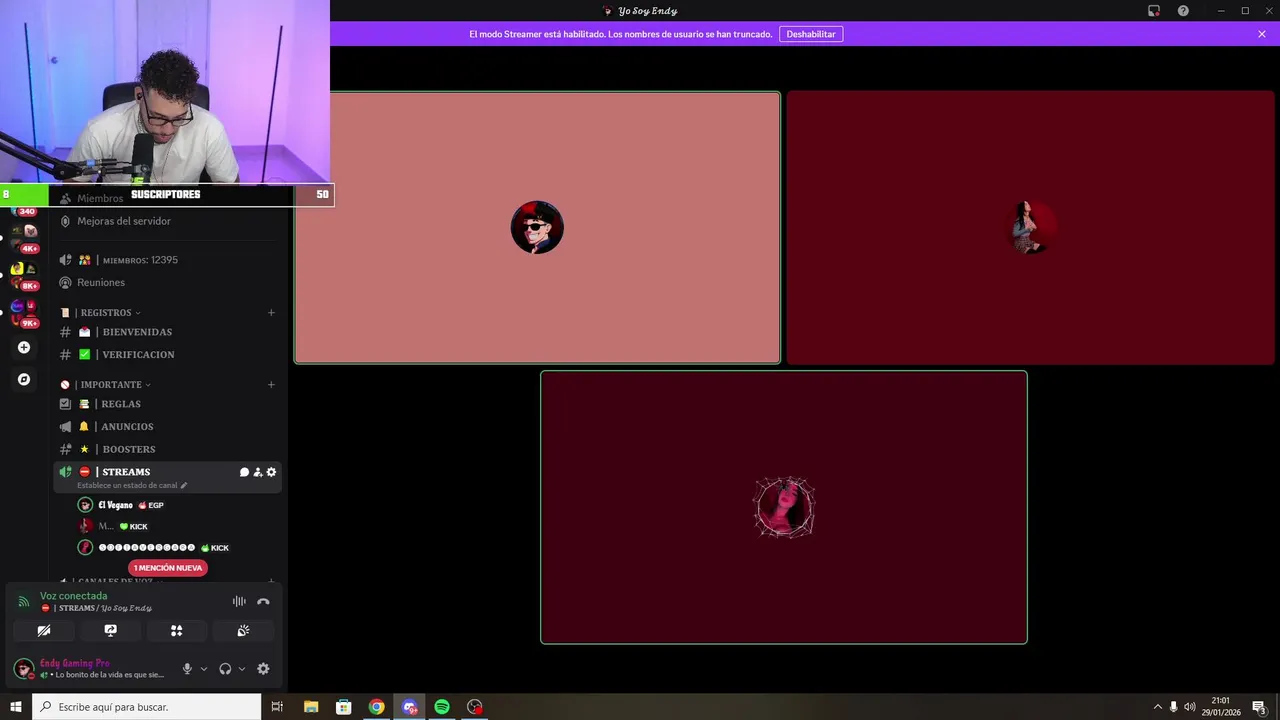Open the Endy Gaming Pro user avatar
This screenshot has height=720, width=1280.
coord(24,669)
